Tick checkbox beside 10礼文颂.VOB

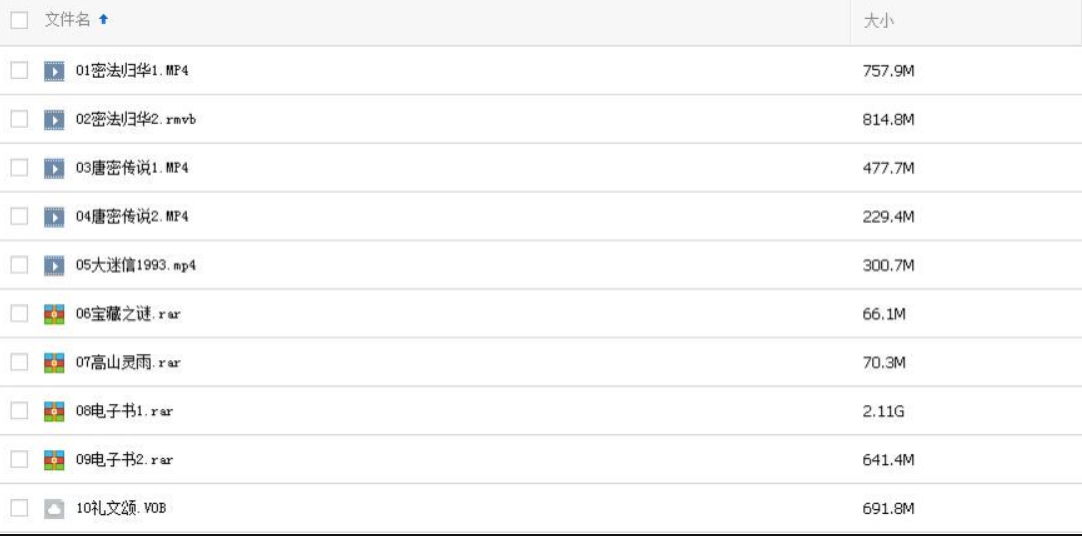click(18, 509)
